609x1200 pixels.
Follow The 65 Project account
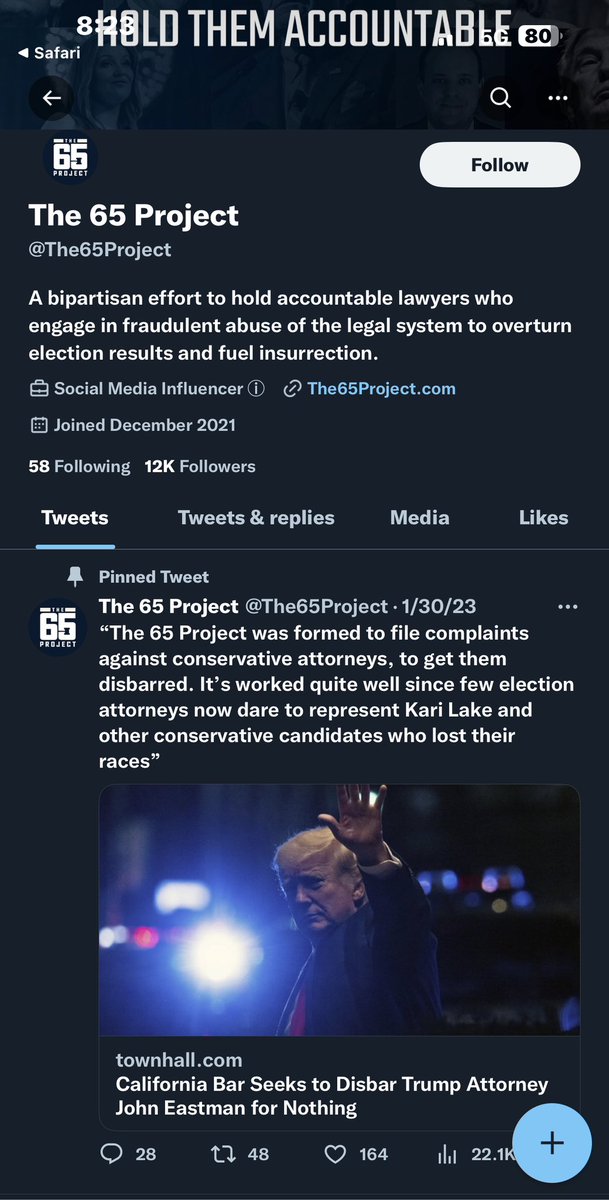click(499, 165)
